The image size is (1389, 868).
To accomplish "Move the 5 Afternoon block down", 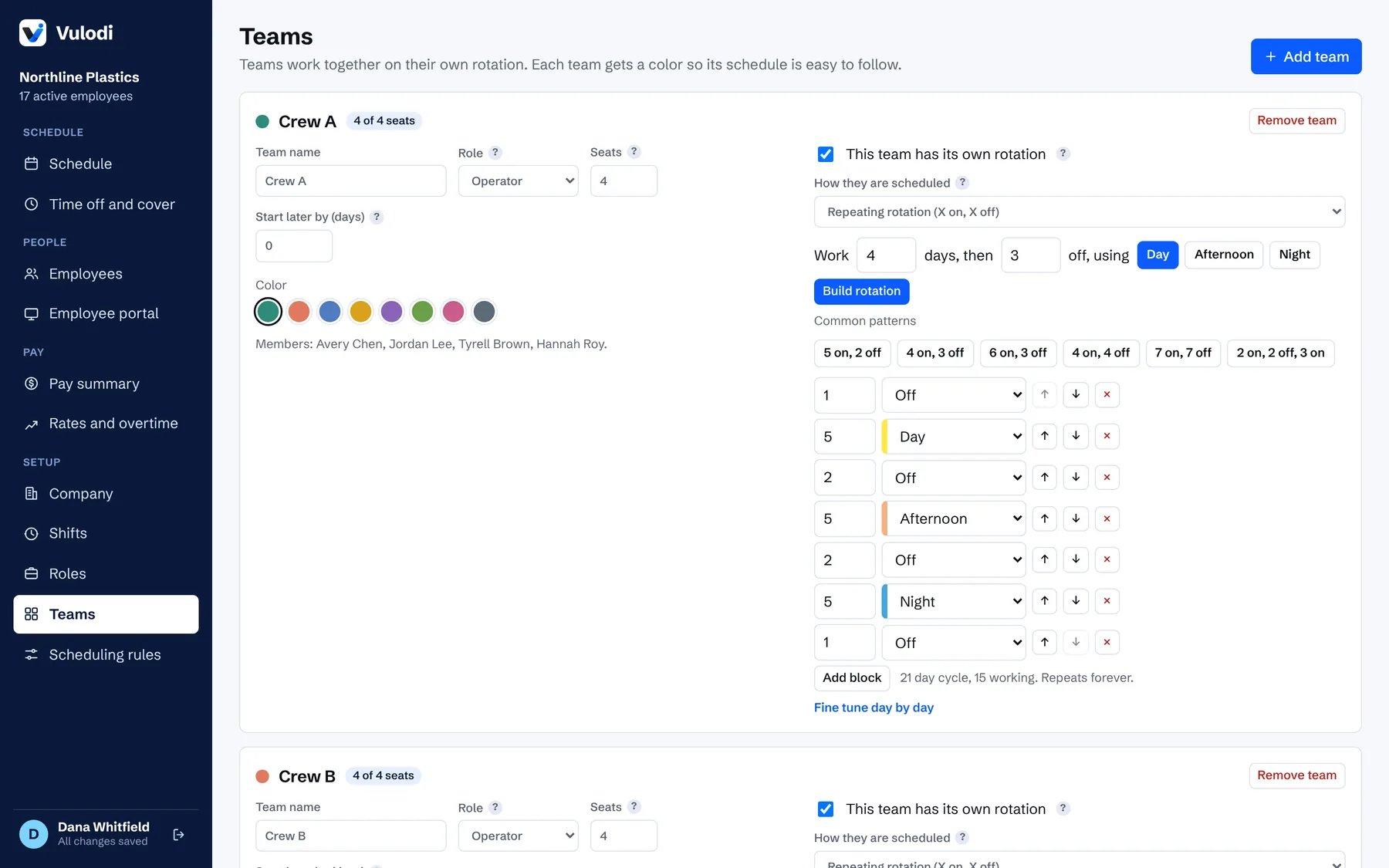I will [x=1076, y=518].
